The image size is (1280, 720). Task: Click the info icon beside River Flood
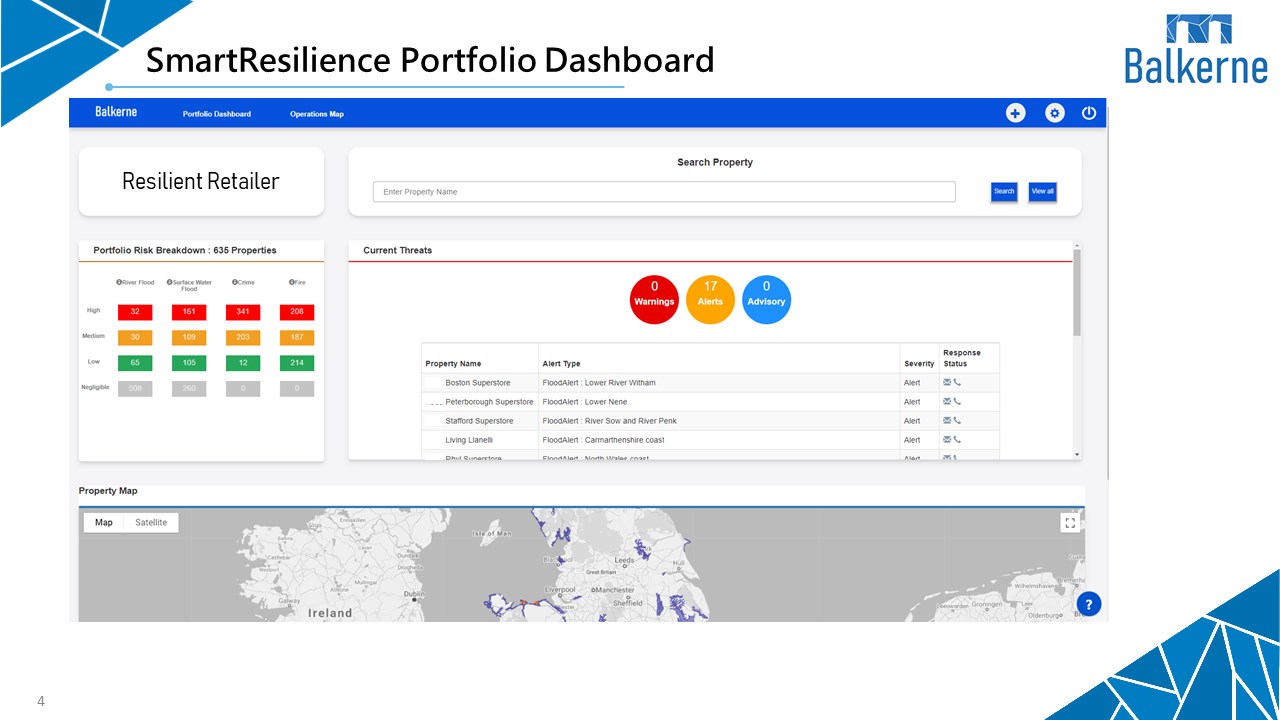(x=119, y=283)
